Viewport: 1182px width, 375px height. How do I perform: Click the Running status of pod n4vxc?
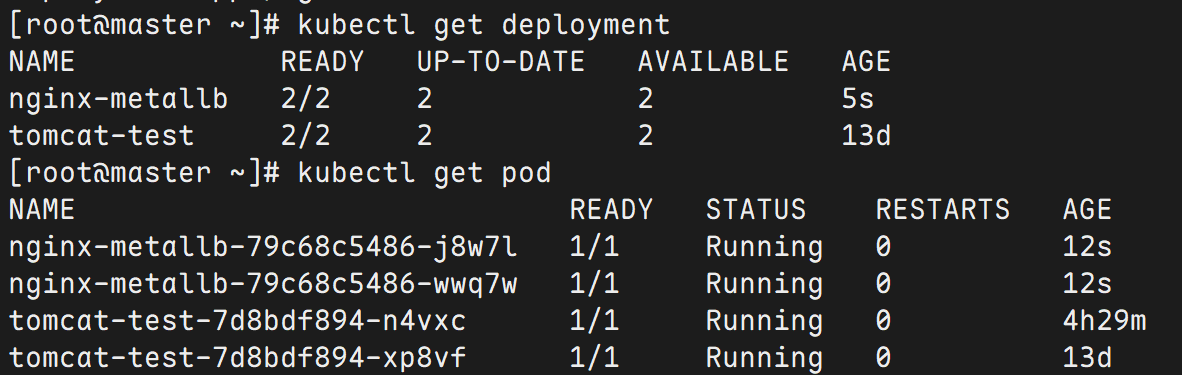point(764,322)
